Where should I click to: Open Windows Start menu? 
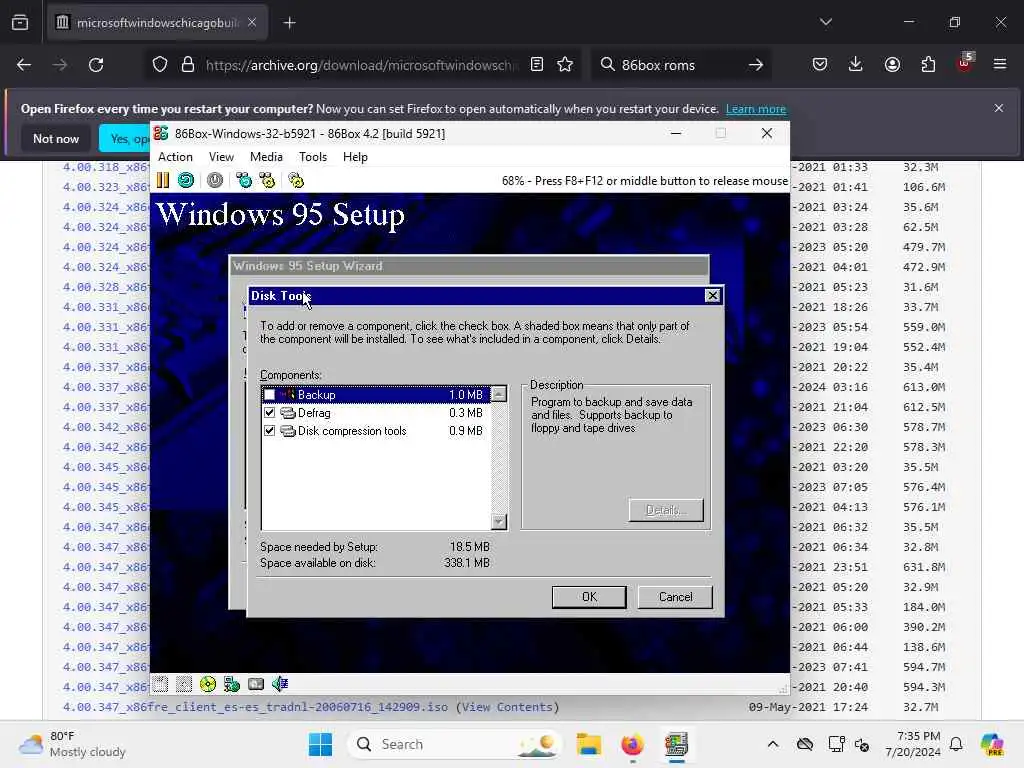point(320,744)
